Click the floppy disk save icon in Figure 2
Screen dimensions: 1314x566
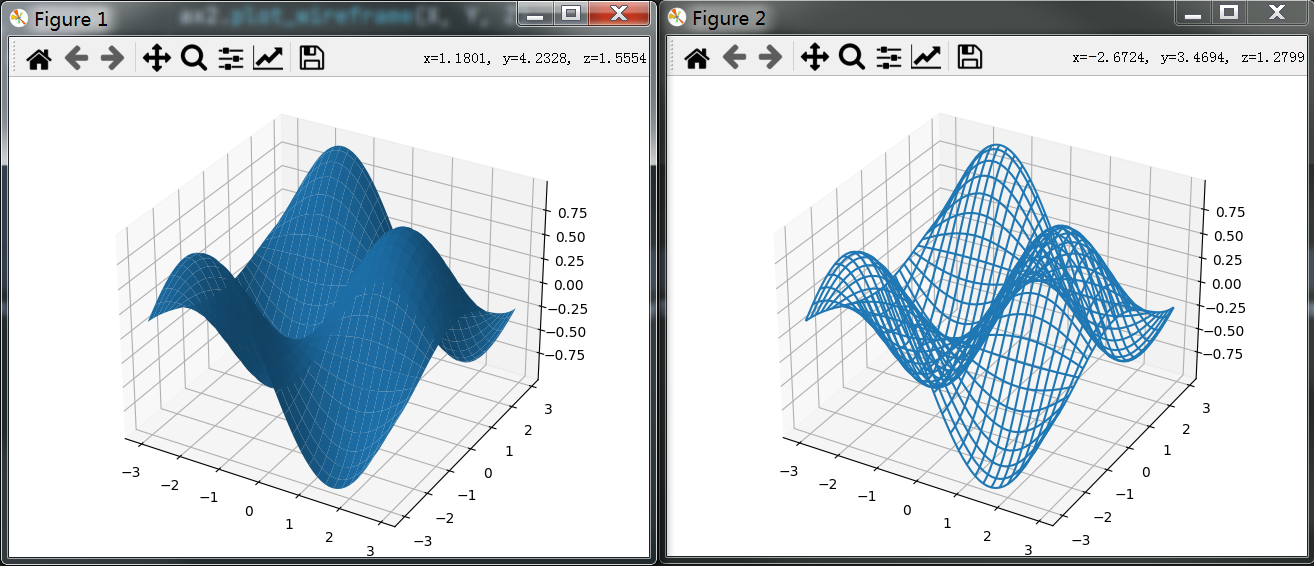click(969, 59)
